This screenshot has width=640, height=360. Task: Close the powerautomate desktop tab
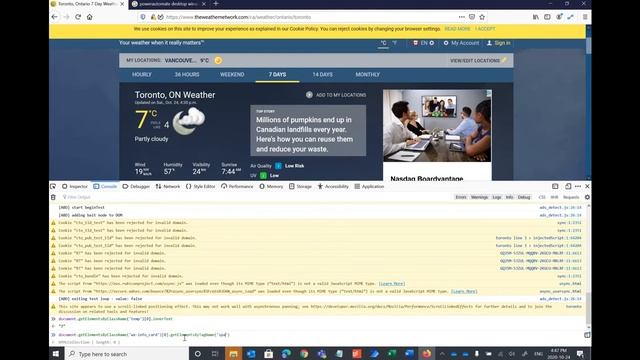pyautogui.click(x=204, y=4)
